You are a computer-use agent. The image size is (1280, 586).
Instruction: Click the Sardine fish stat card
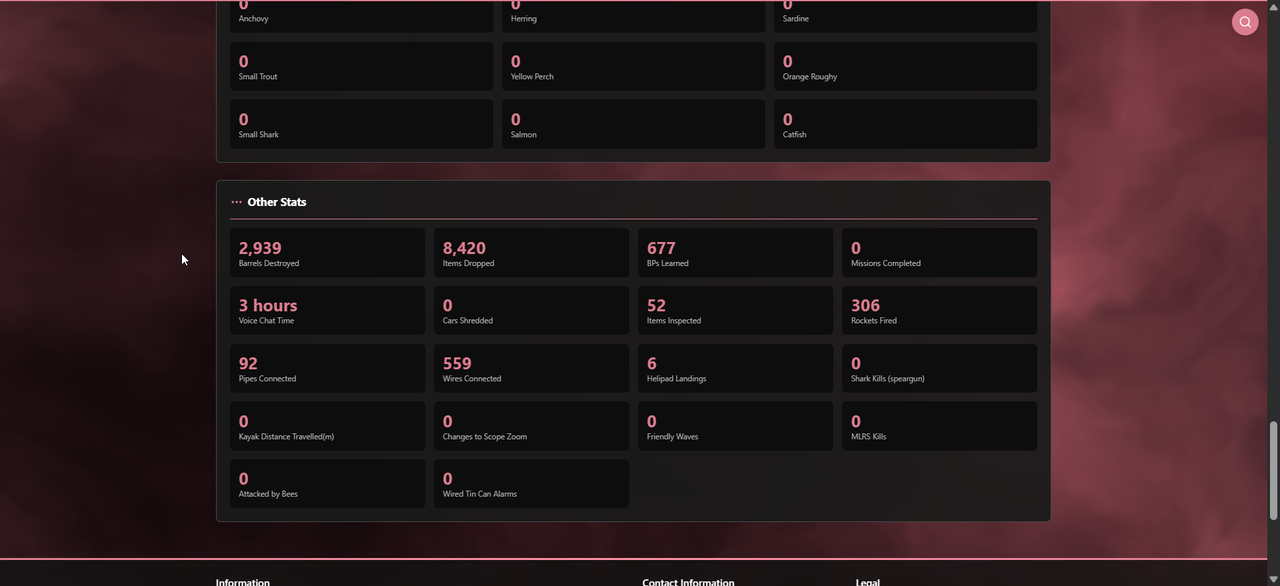pyautogui.click(x=905, y=15)
